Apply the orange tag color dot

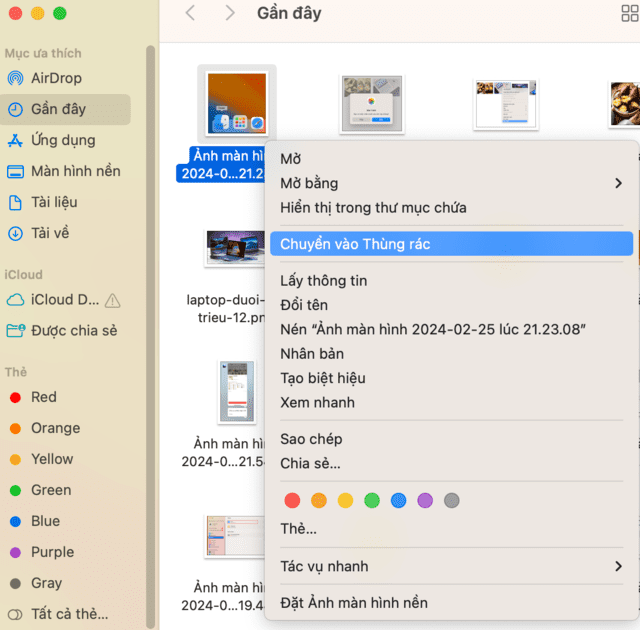(x=319, y=500)
